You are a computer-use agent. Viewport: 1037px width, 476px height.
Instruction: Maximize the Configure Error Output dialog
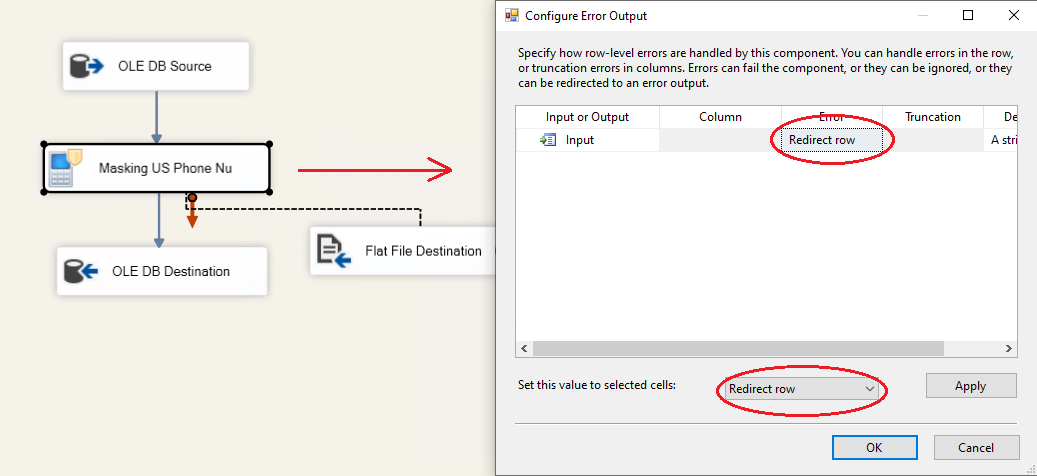(967, 15)
